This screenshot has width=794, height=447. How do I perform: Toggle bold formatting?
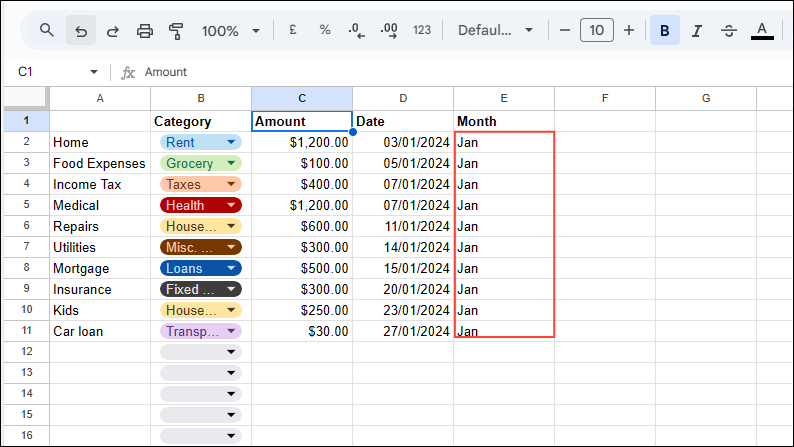(664, 31)
